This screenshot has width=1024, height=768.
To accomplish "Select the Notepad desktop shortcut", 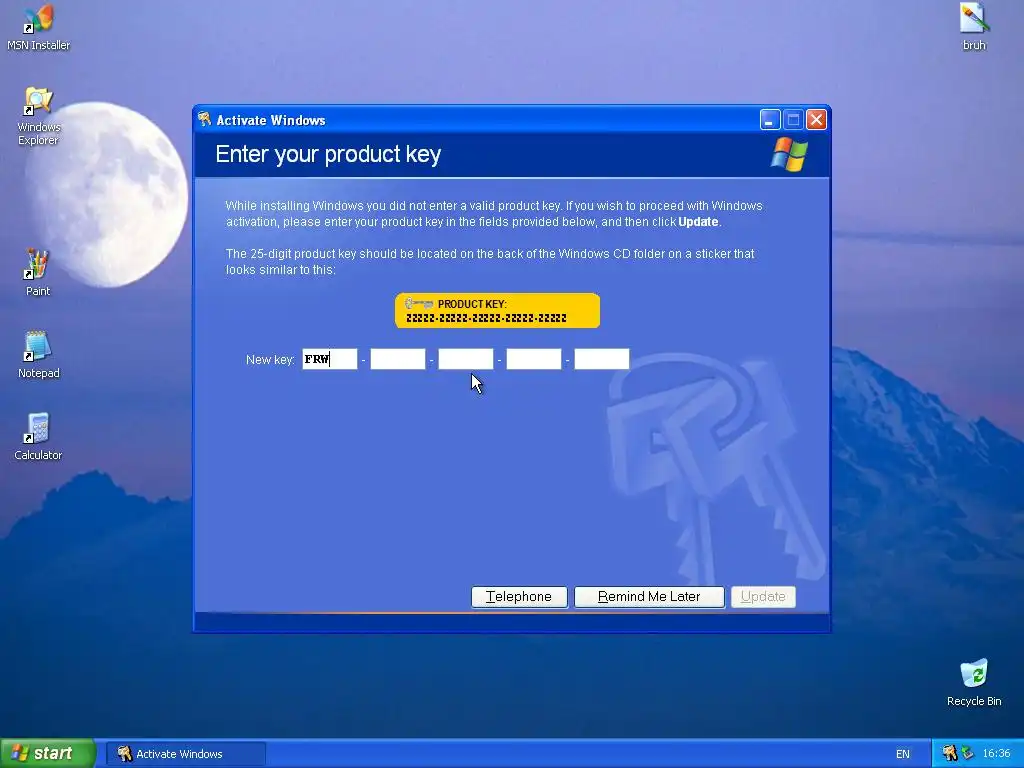I will coord(38,355).
